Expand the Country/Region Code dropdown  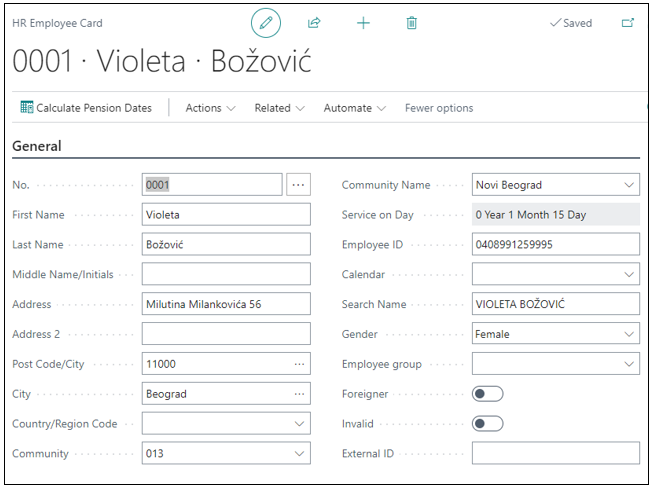(299, 424)
